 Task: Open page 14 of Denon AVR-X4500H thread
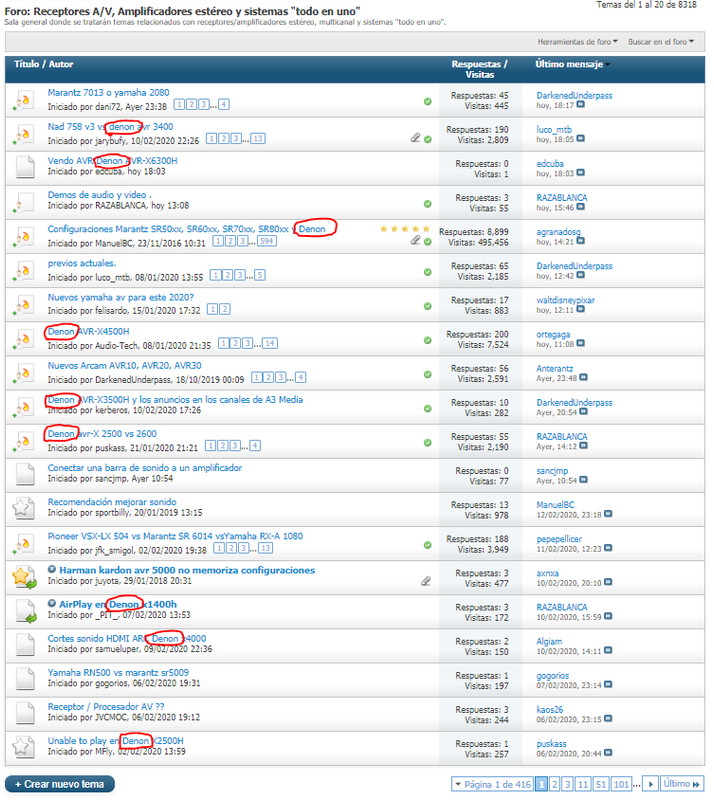pos(270,343)
